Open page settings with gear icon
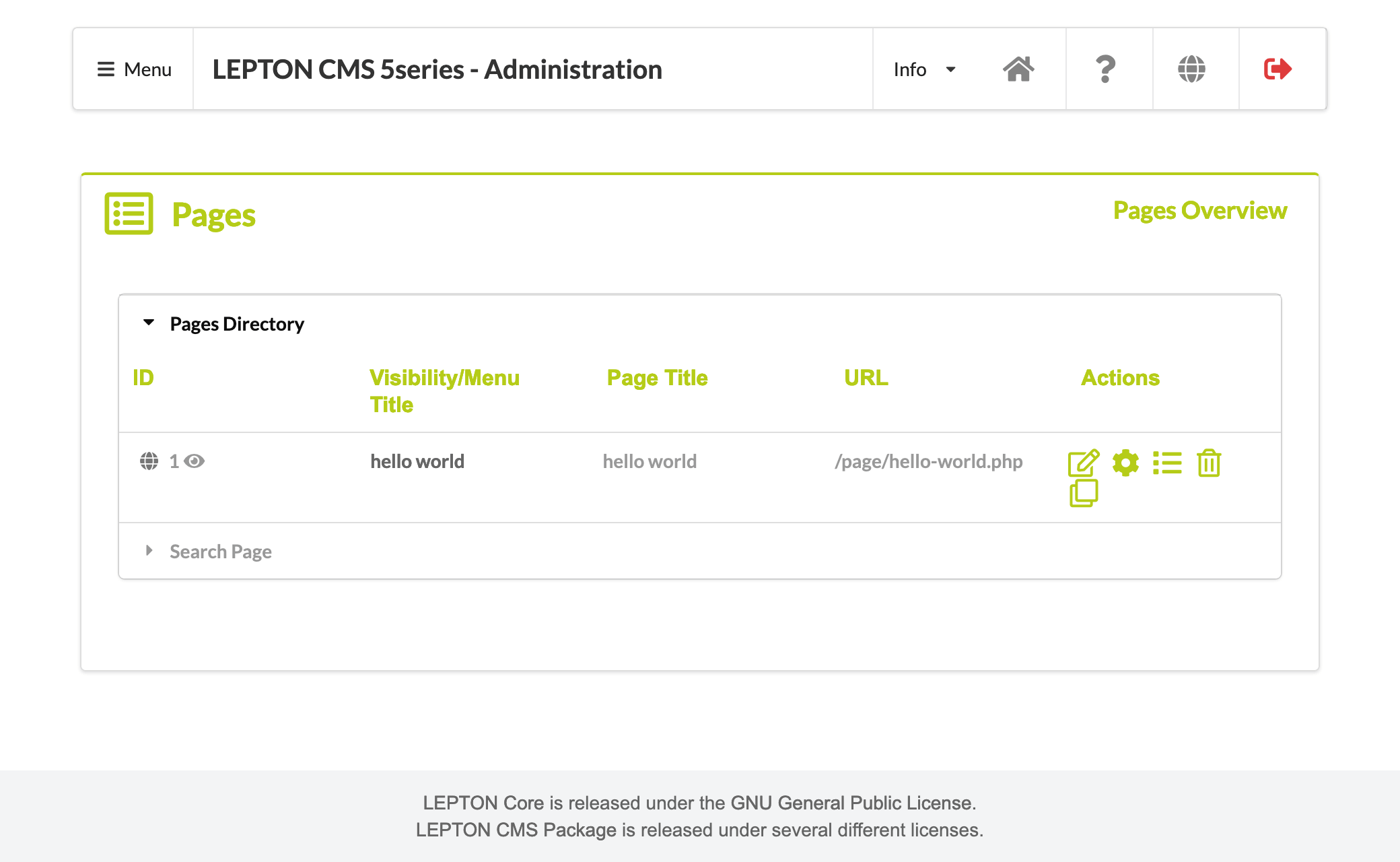 pyautogui.click(x=1125, y=463)
